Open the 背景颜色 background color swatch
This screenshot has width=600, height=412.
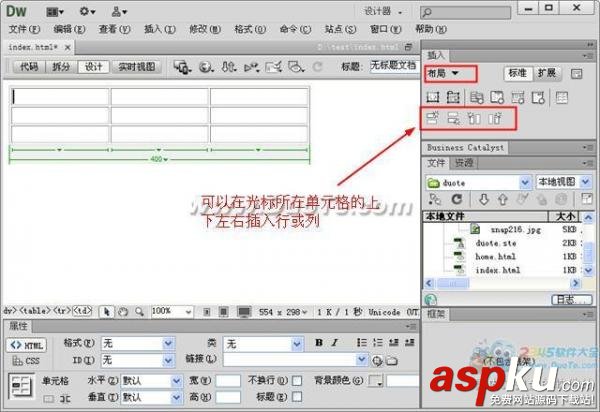pos(376,380)
